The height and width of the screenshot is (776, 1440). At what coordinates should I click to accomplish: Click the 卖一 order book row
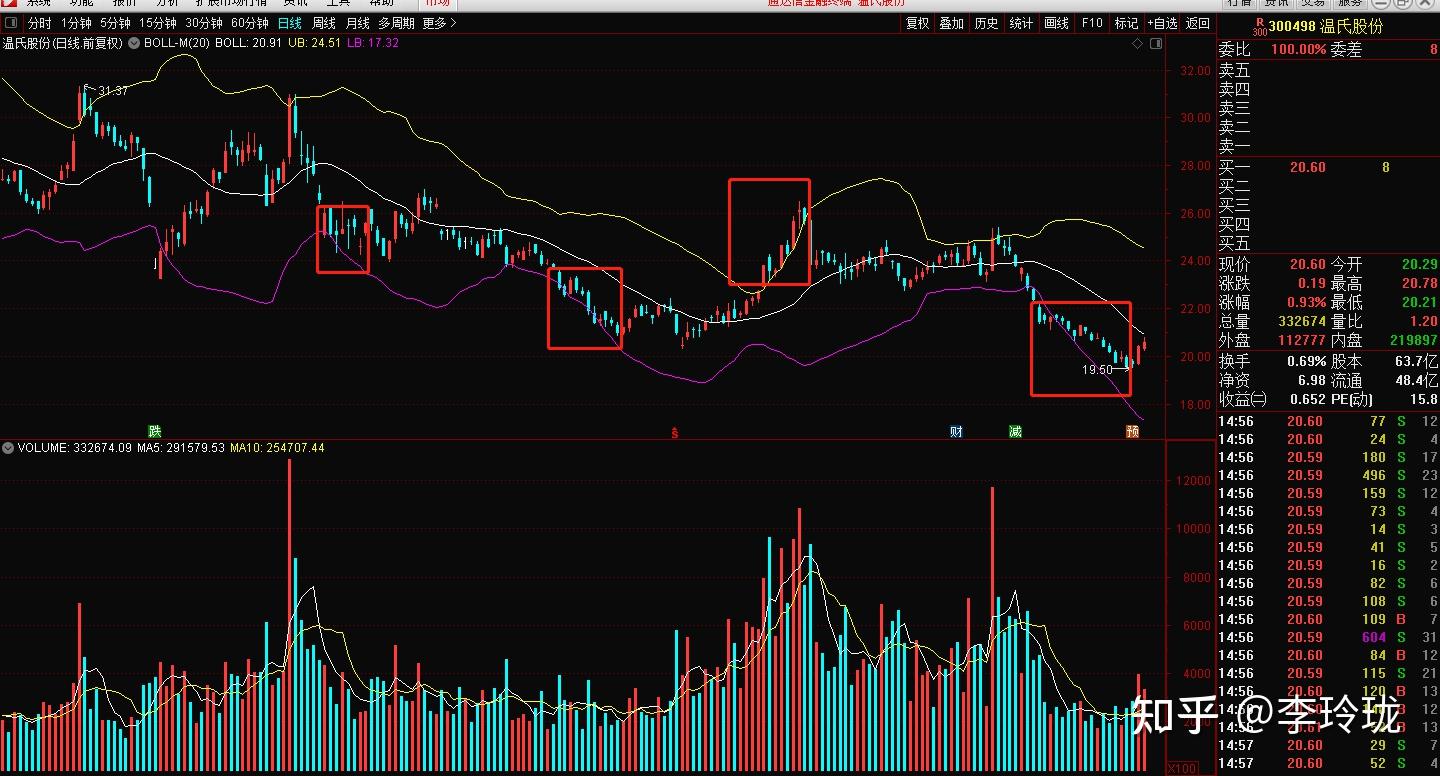pos(1328,146)
